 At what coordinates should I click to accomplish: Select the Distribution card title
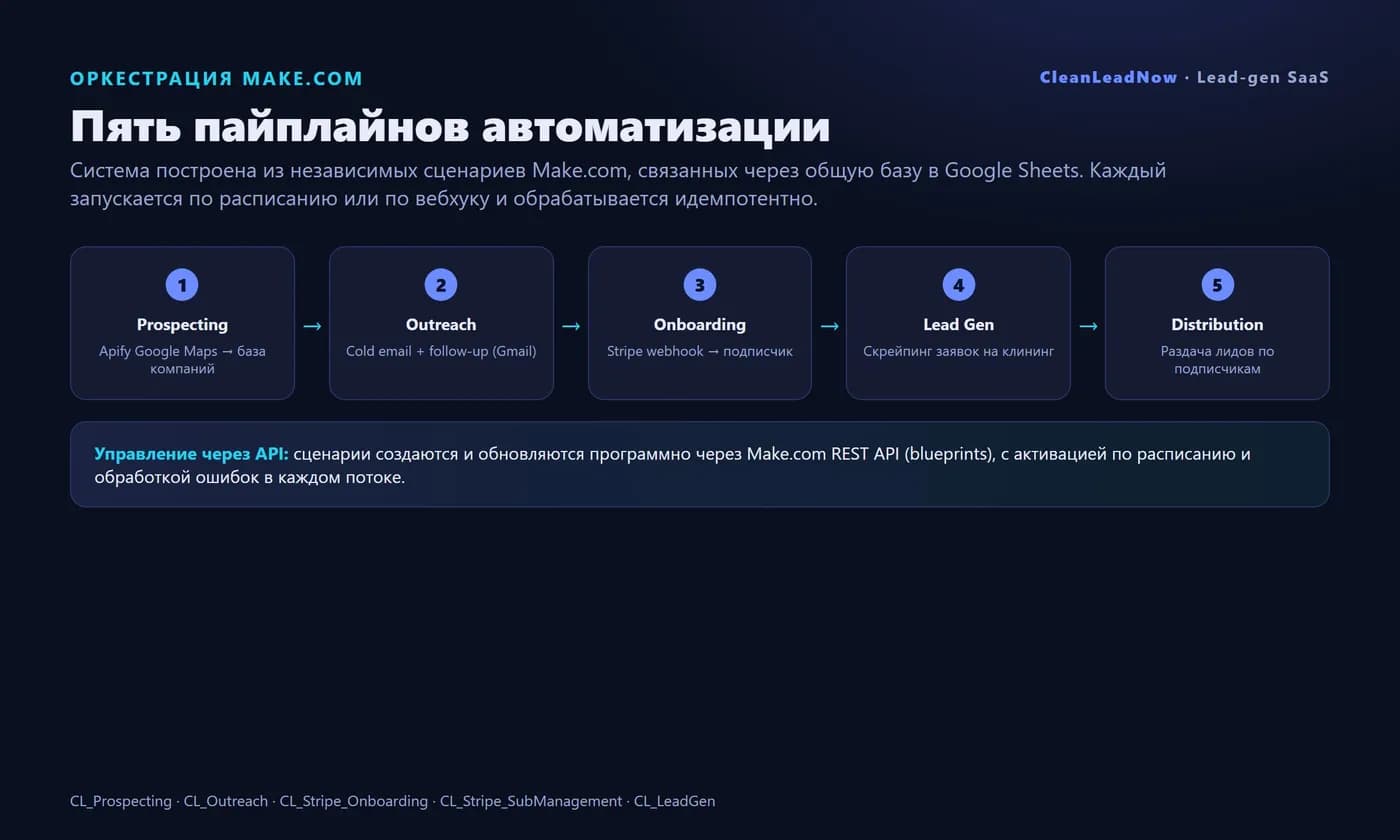(x=1217, y=325)
